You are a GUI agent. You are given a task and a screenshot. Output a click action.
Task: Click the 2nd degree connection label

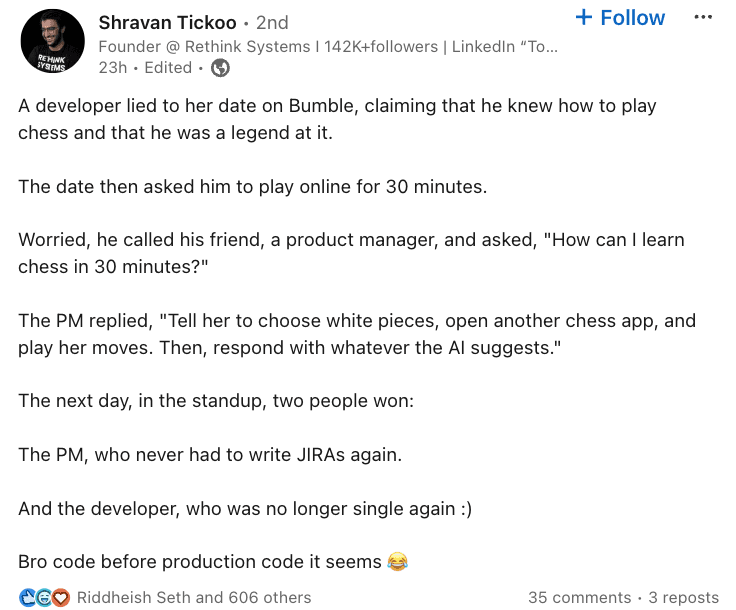[272, 22]
